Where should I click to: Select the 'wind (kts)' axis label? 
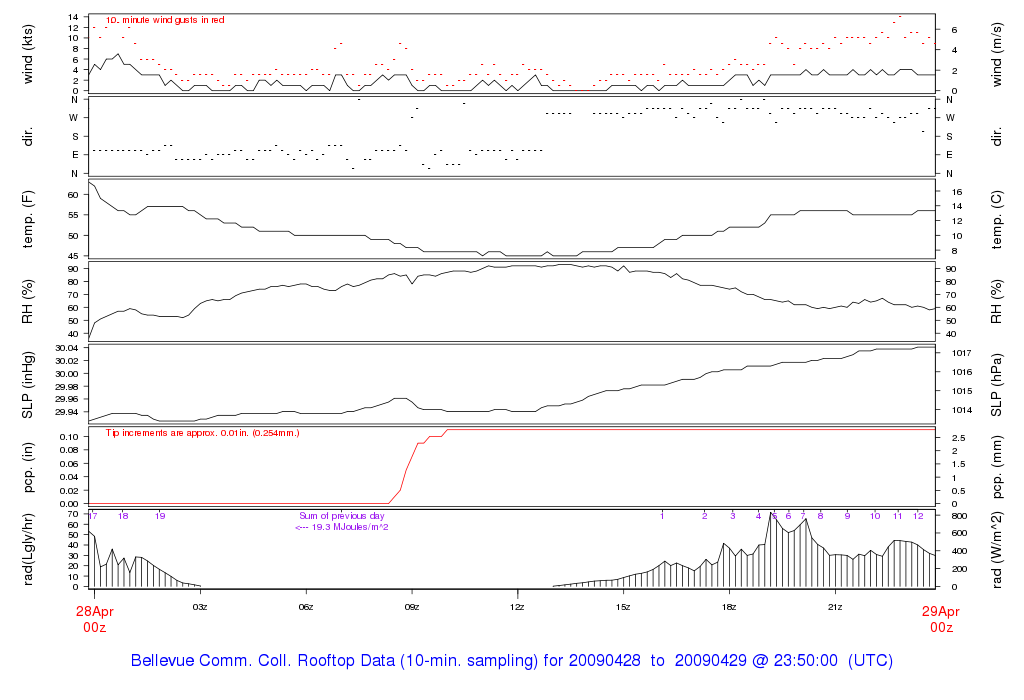[28, 54]
